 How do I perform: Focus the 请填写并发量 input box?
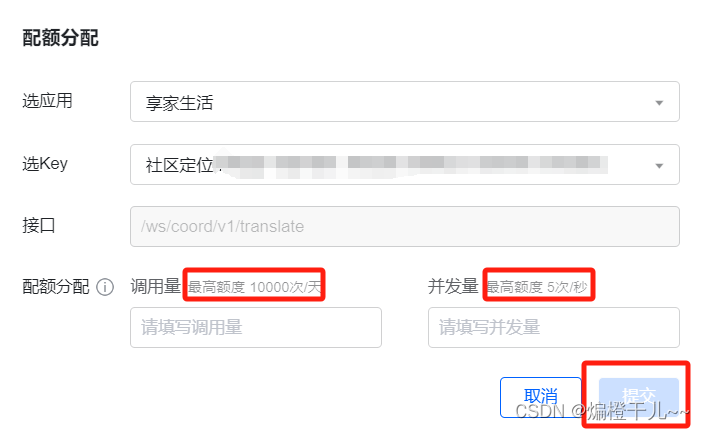553,327
